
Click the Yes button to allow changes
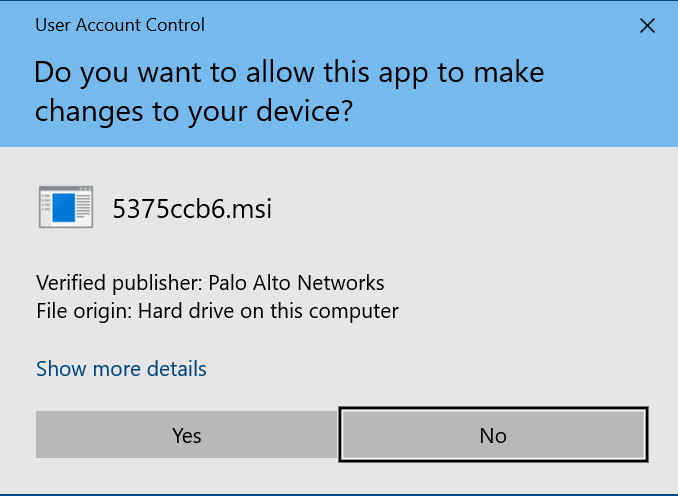click(x=187, y=435)
